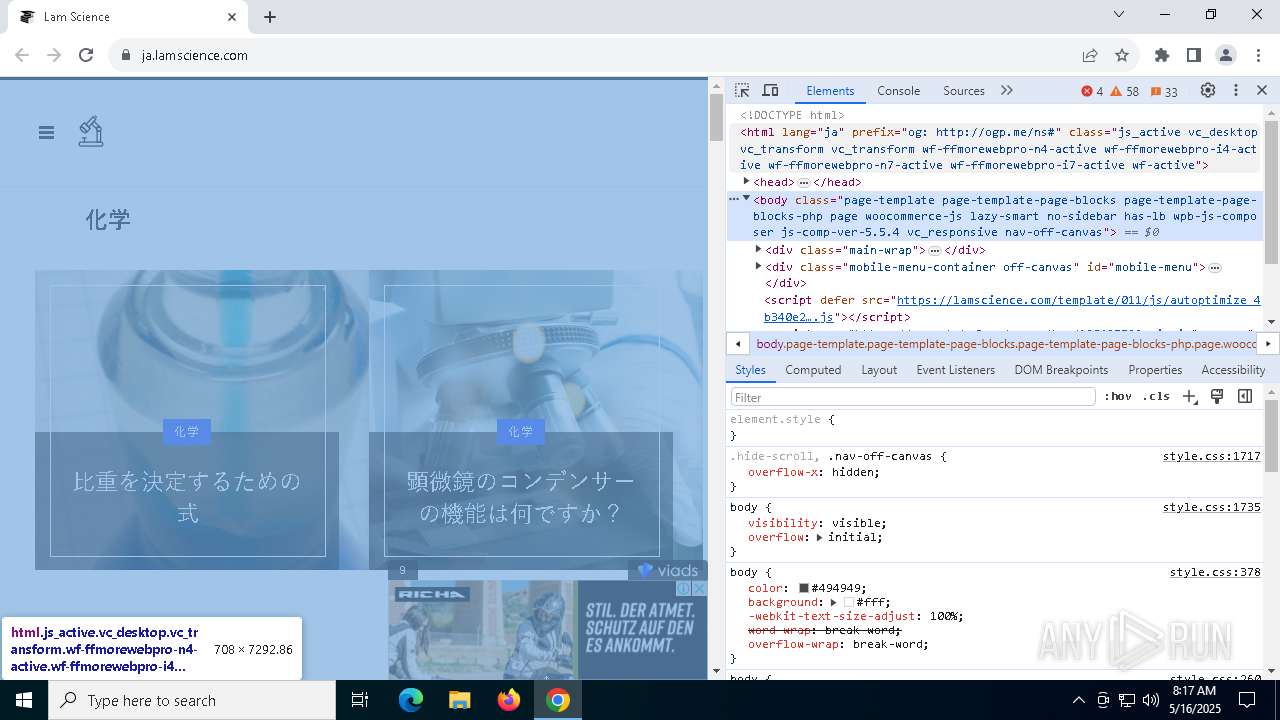1280x720 pixels.
Task: Click the ellipsis beside the body node
Action: click(734, 199)
